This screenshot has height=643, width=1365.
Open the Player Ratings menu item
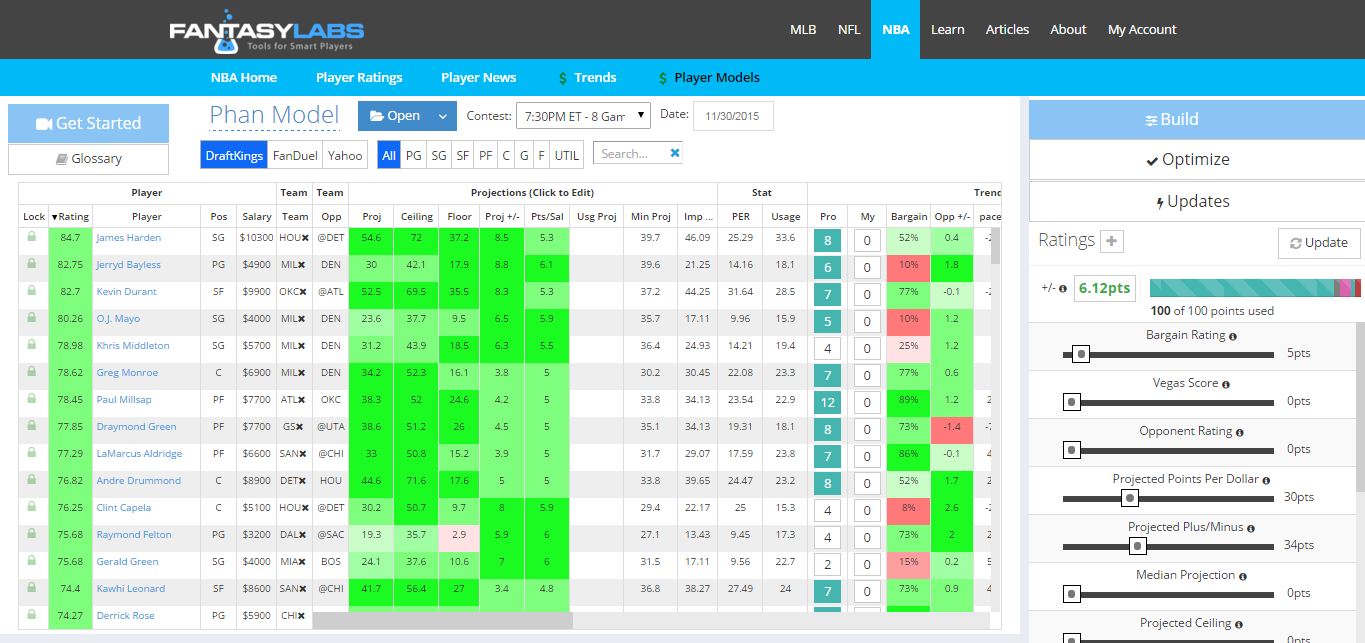[x=359, y=77]
